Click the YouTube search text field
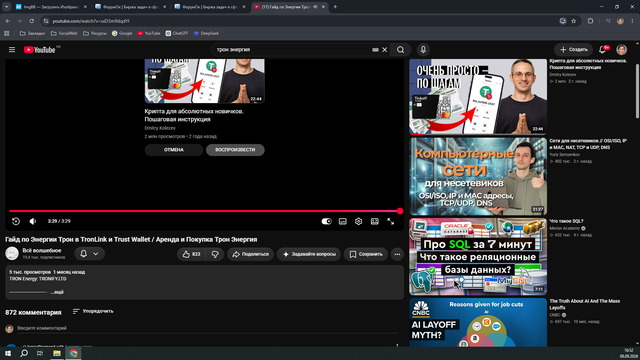The image size is (640, 360). coord(292,50)
